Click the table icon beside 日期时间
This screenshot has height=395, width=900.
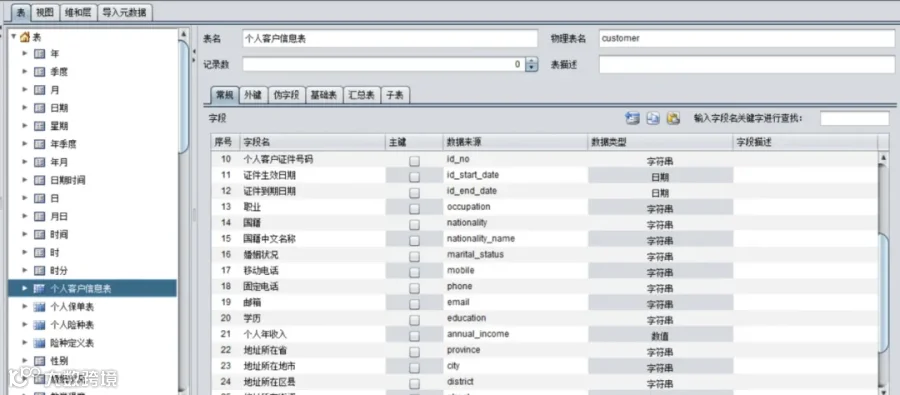pos(40,180)
